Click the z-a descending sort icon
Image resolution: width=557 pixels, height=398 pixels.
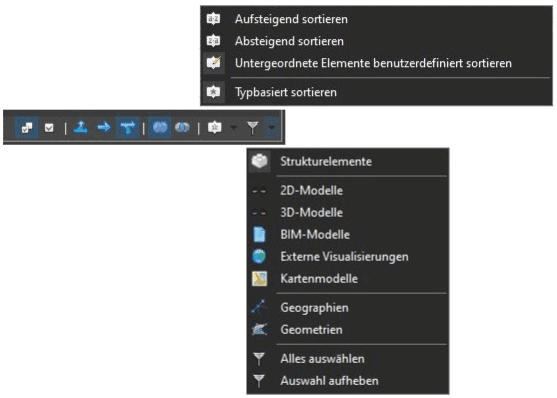point(213,41)
